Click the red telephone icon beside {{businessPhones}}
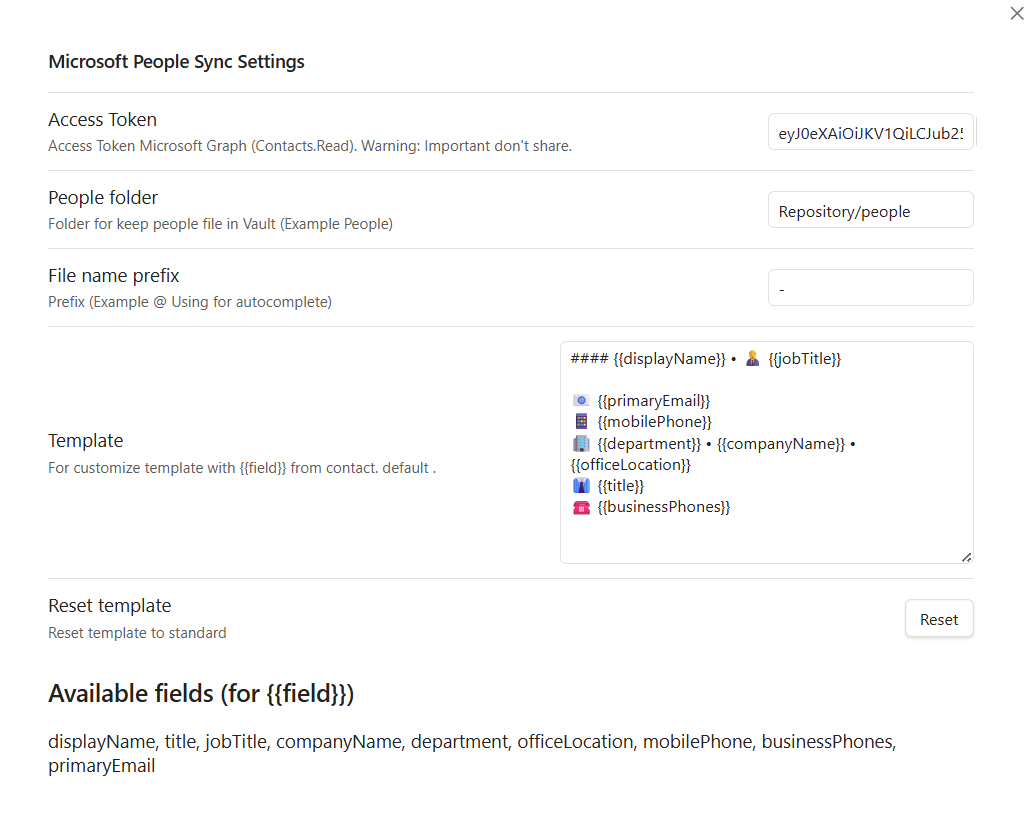 pyautogui.click(x=580, y=507)
